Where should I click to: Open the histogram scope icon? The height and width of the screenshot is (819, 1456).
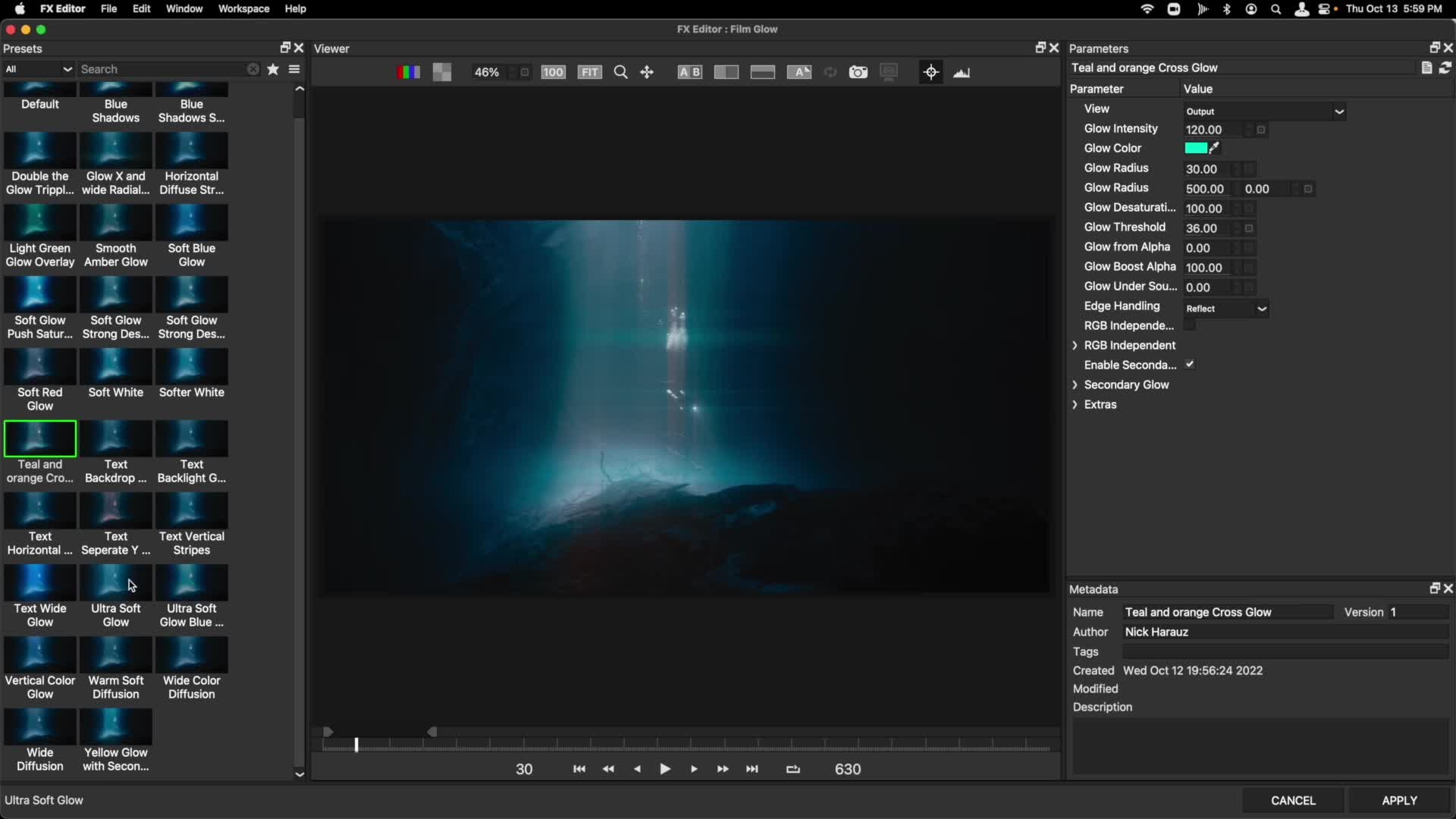[x=962, y=72]
